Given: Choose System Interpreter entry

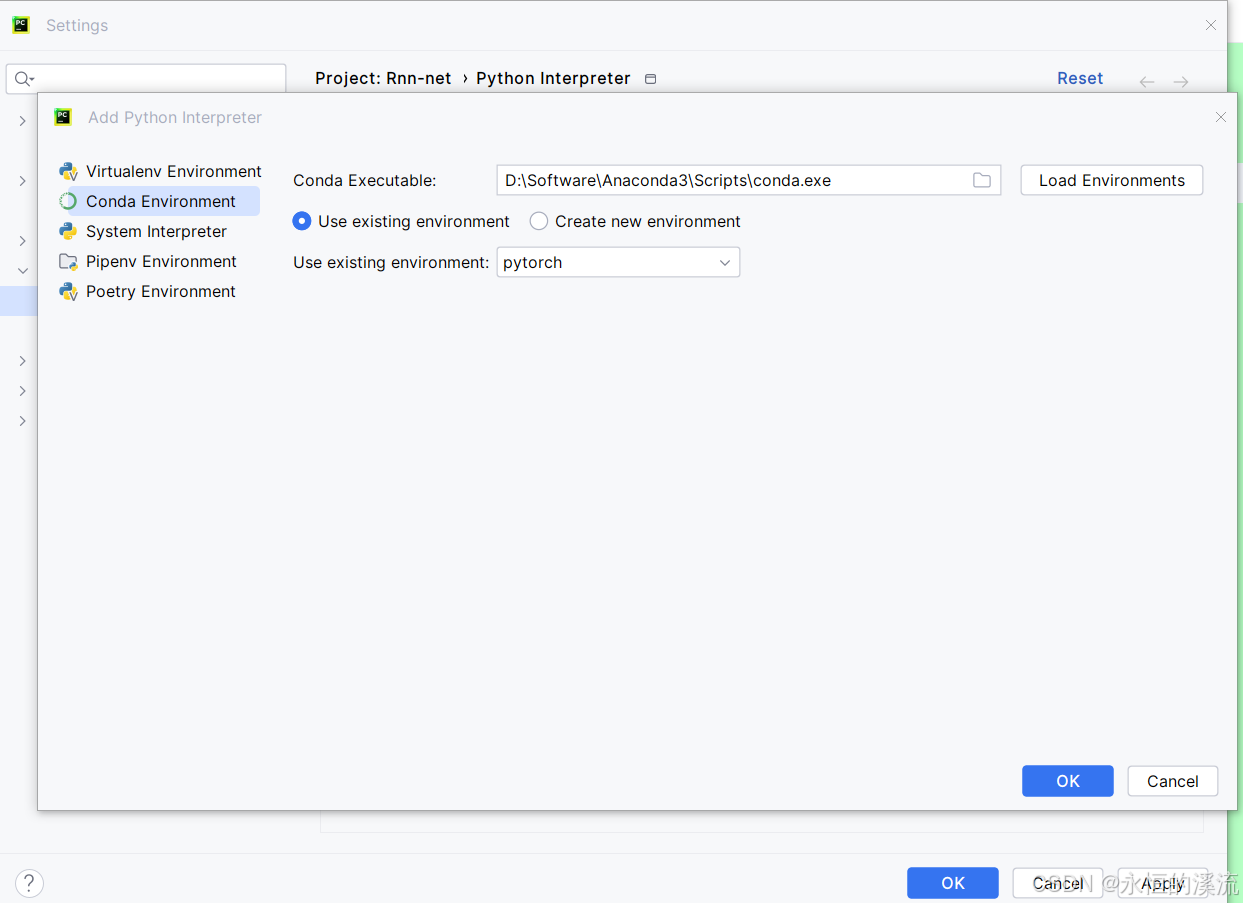Looking at the screenshot, I should pyautogui.click(x=156, y=231).
